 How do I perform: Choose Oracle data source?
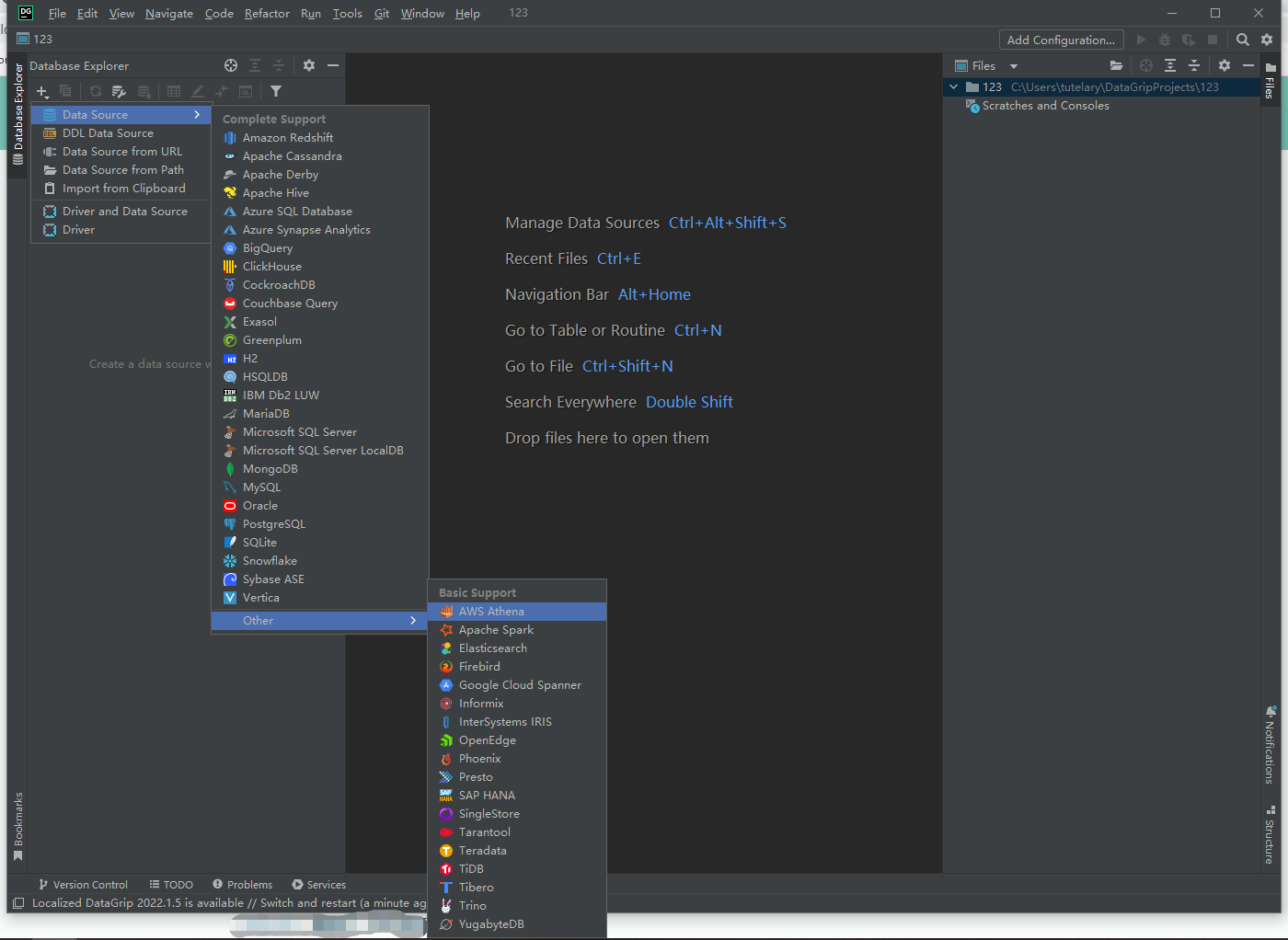320,506
